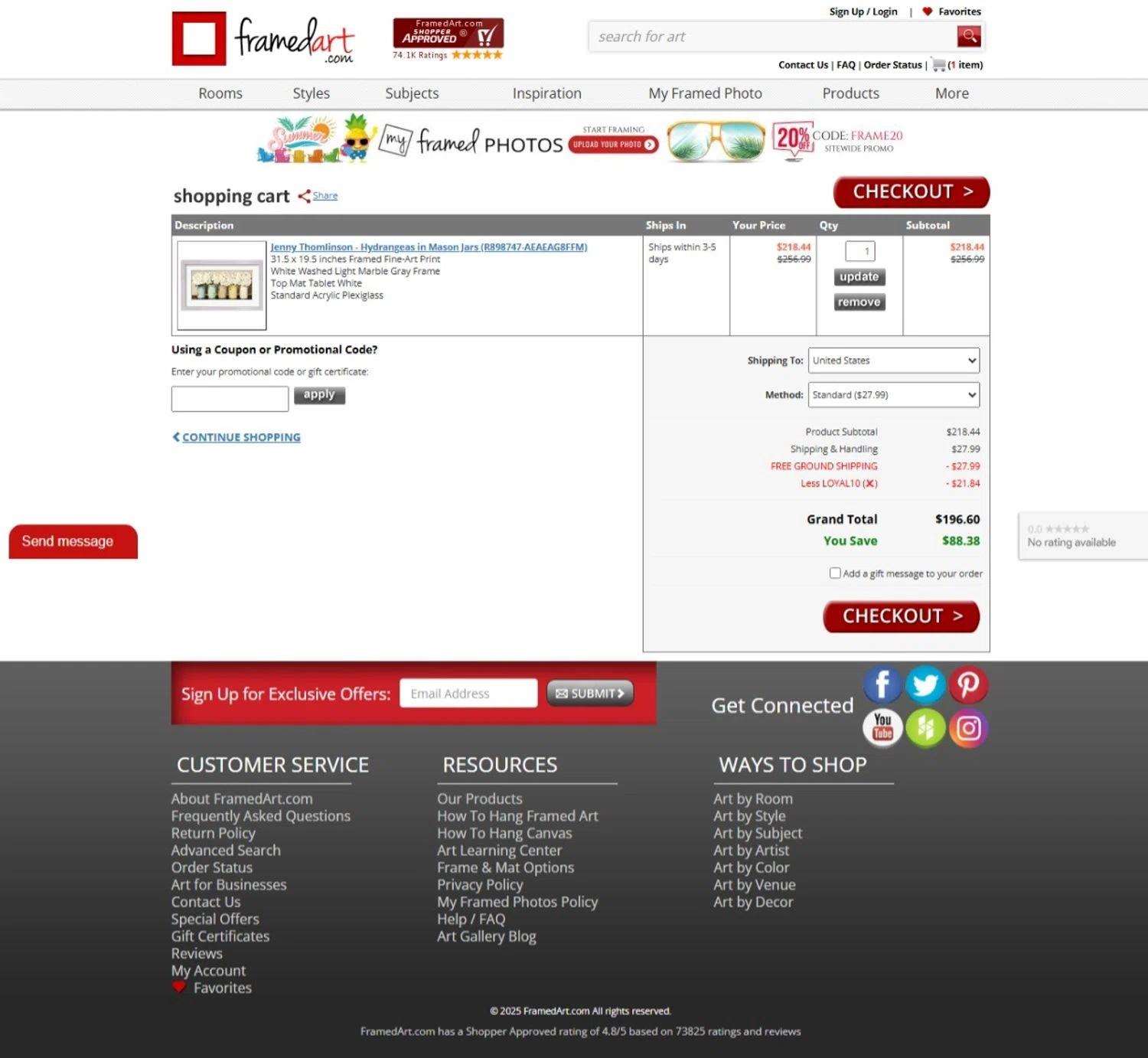Click the No rating available widget
This screenshot has height=1058, width=1148.
[1082, 536]
